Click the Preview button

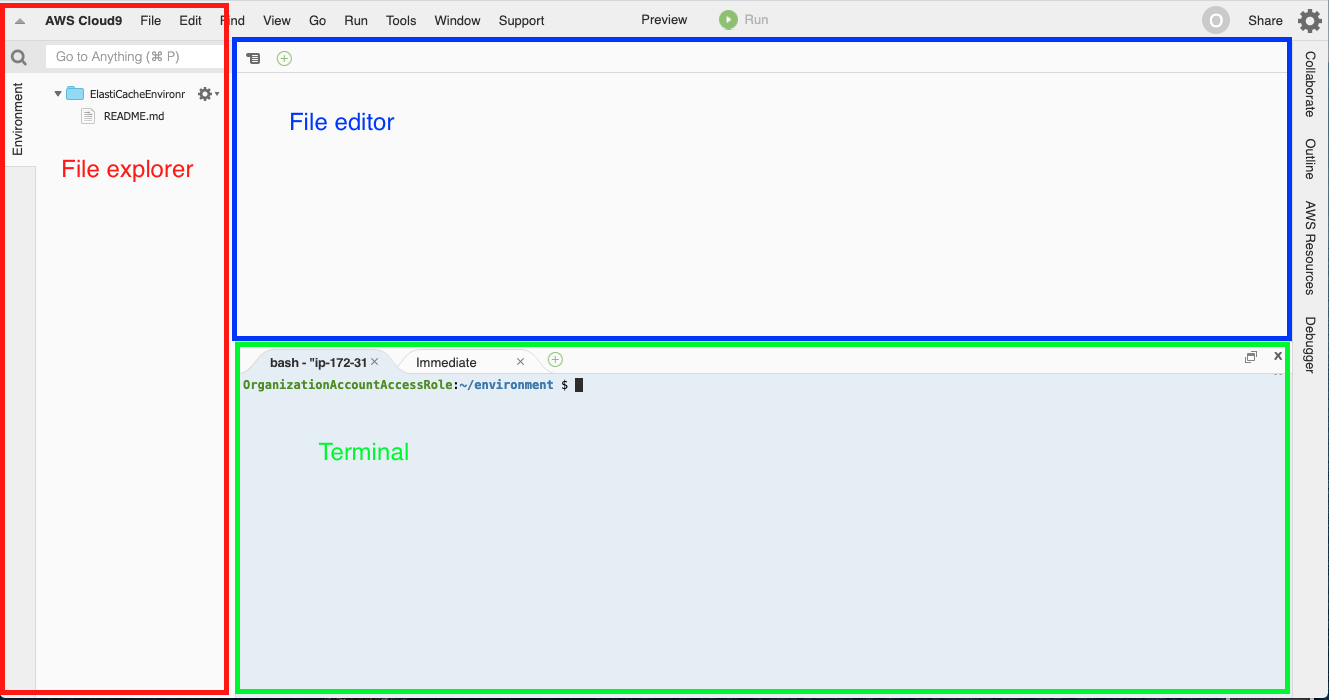[x=664, y=20]
